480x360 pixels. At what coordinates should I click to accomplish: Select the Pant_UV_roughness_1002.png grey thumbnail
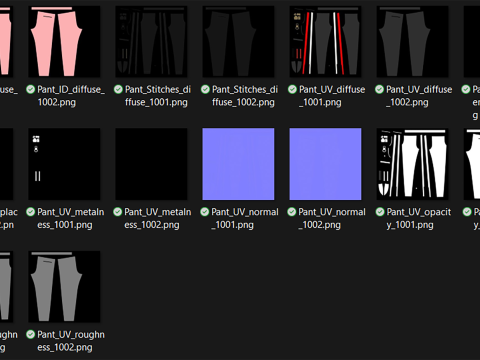[x=64, y=287]
